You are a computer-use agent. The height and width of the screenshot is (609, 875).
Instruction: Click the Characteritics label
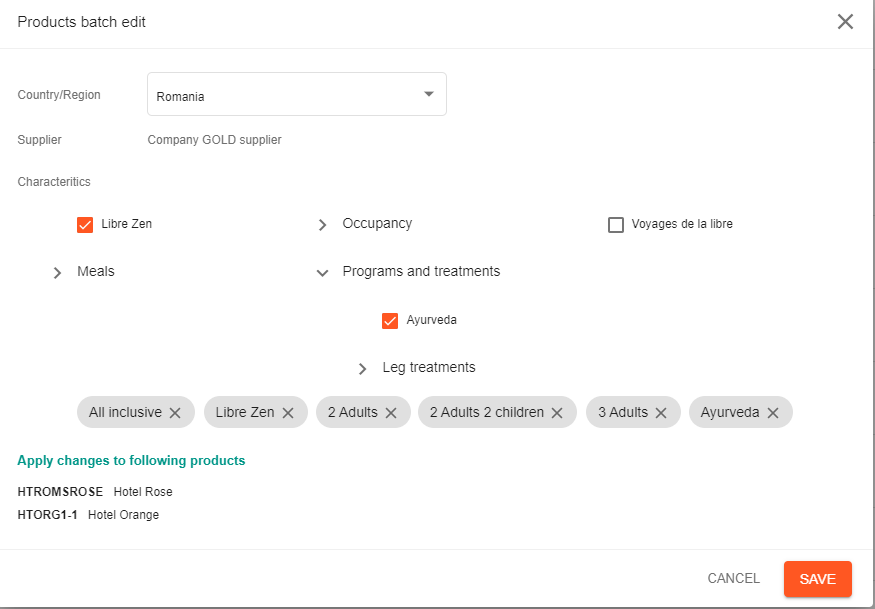tap(54, 181)
